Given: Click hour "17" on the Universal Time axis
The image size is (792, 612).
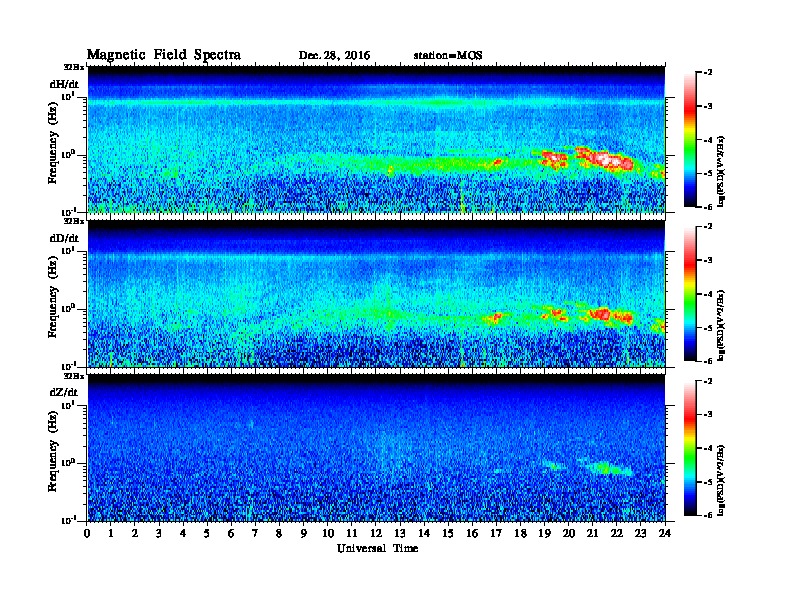Looking at the screenshot, I should point(496,533).
